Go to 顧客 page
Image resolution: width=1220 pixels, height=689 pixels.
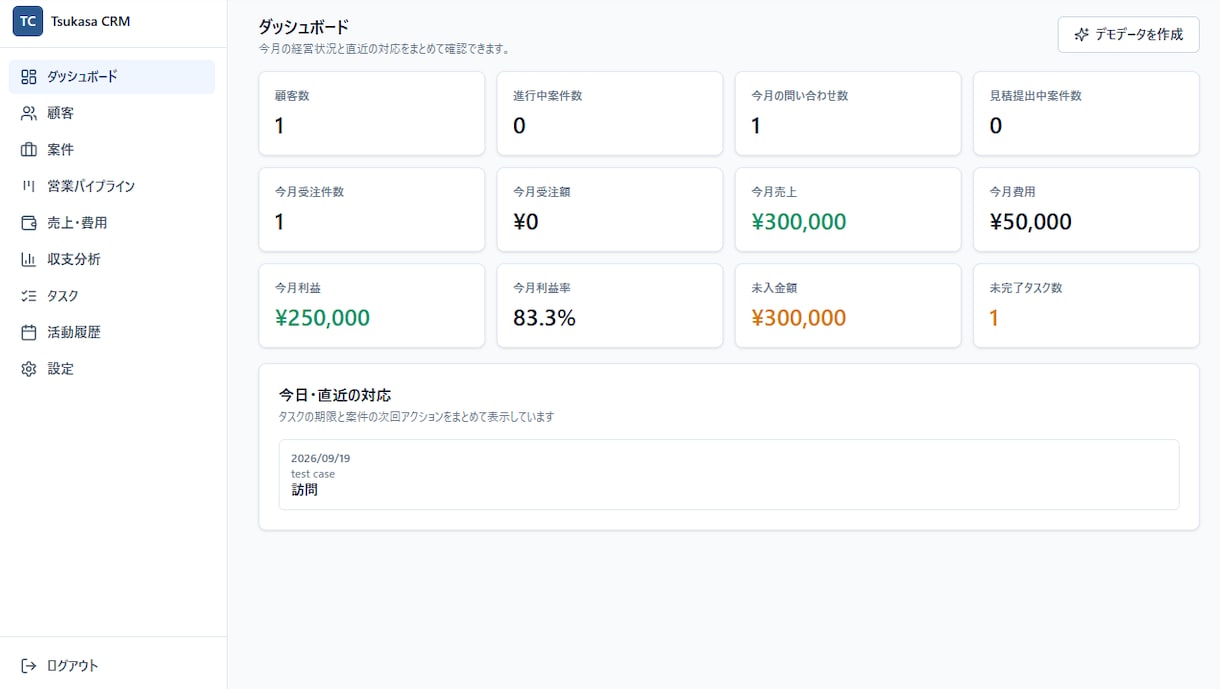112,113
